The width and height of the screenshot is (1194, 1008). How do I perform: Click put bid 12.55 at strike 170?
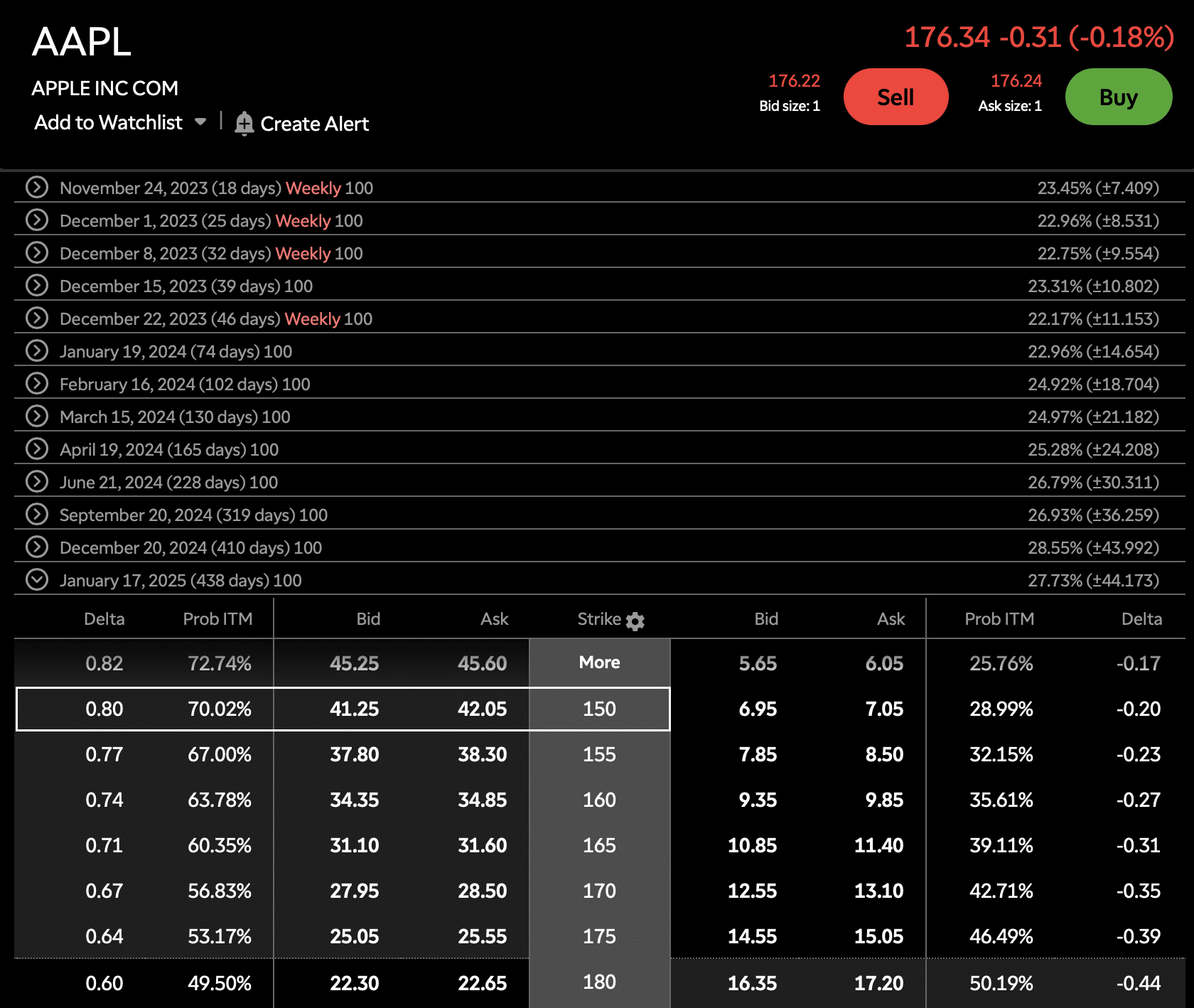click(752, 891)
